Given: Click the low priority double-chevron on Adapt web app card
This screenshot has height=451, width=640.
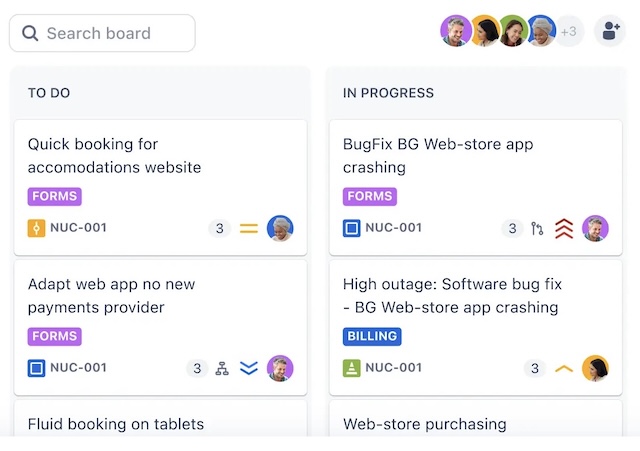Looking at the screenshot, I should coord(249,368).
